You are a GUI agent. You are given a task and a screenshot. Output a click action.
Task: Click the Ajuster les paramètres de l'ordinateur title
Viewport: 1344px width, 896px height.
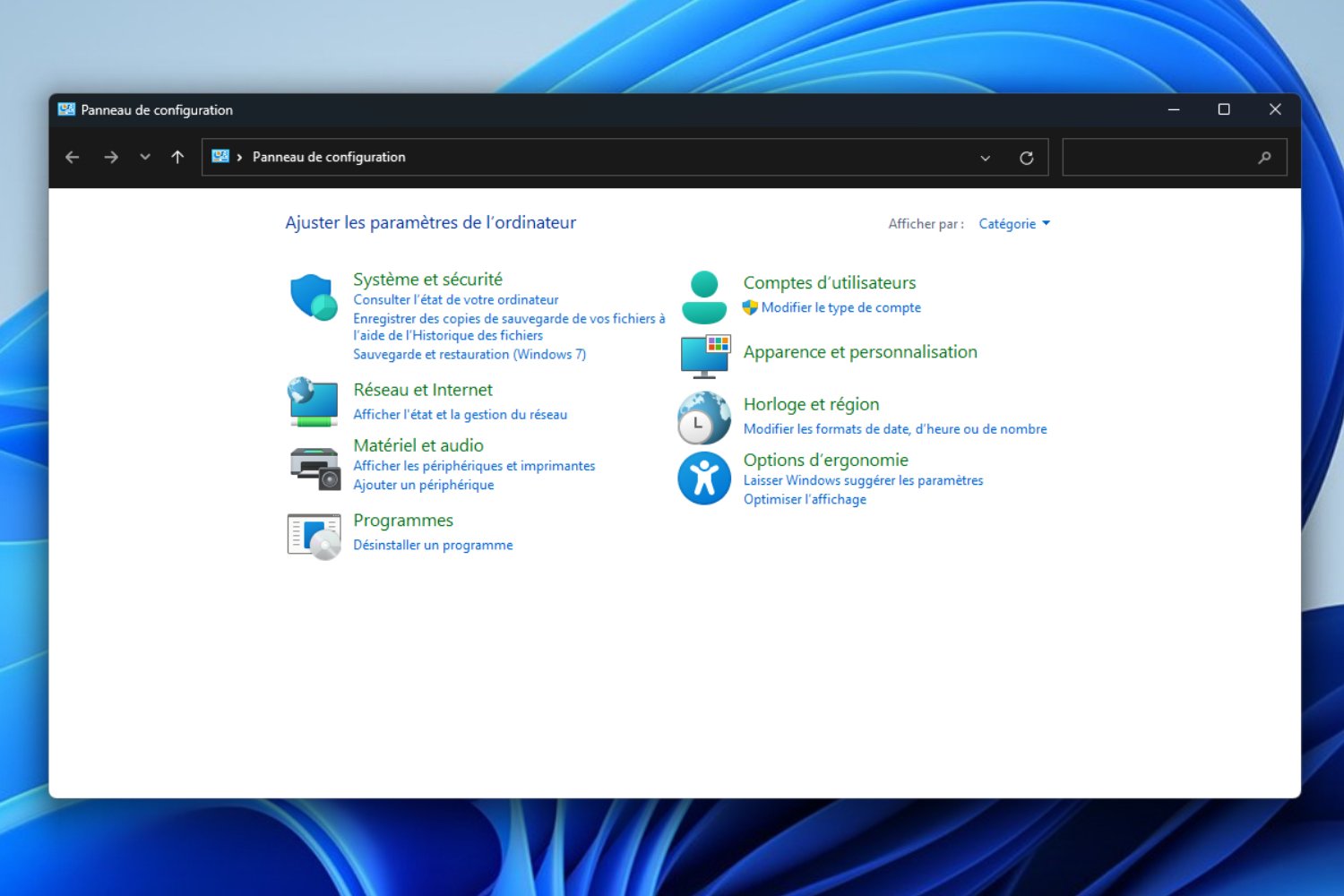click(x=430, y=222)
